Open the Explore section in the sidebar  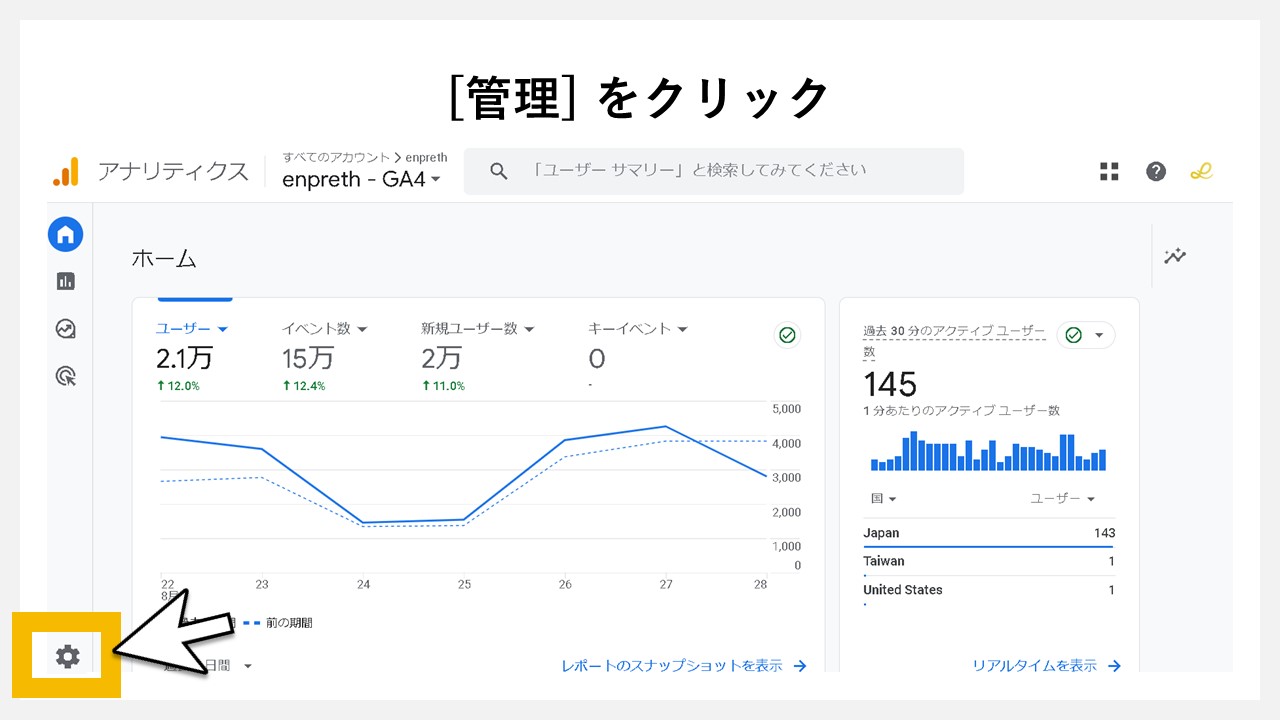click(66, 328)
